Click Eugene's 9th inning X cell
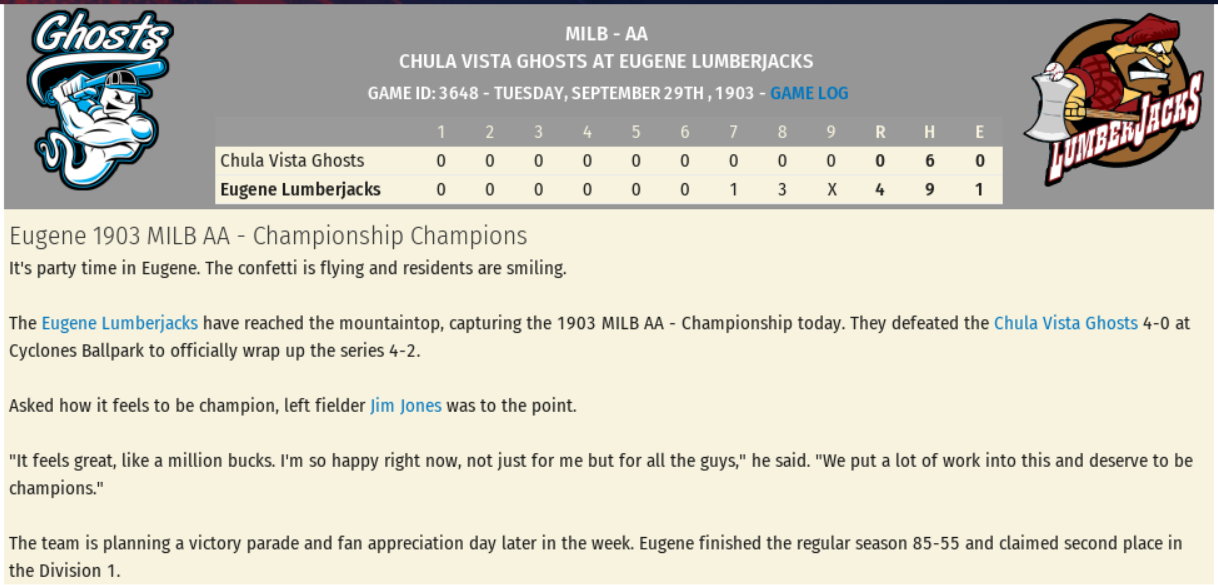Image resolution: width=1218 pixels, height=585 pixels. [832, 189]
